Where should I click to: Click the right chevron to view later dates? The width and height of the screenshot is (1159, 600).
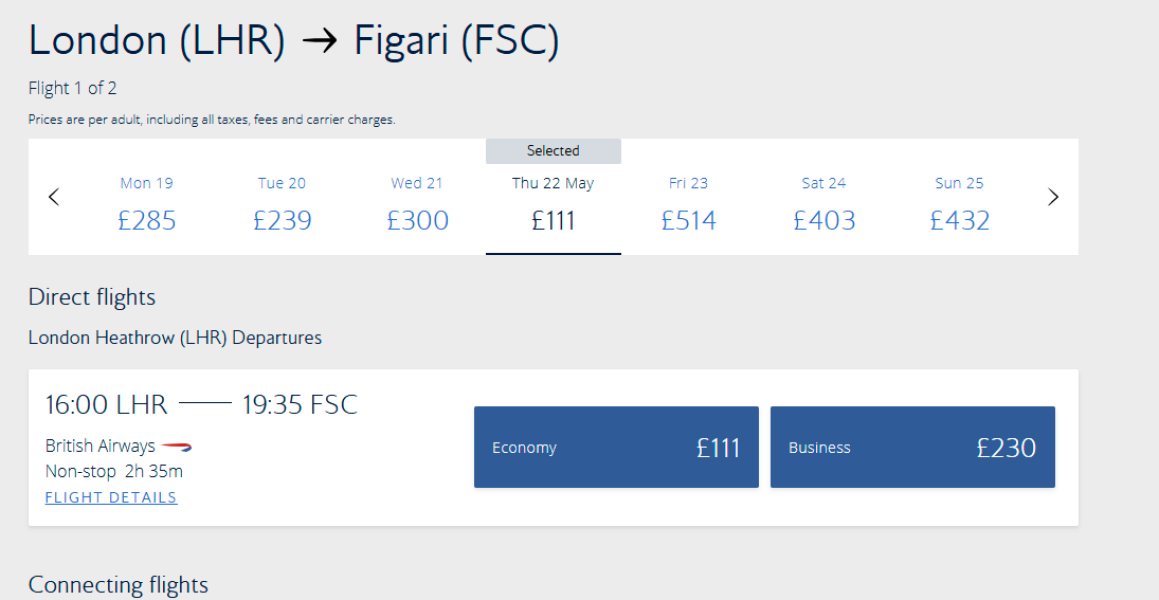[1053, 197]
